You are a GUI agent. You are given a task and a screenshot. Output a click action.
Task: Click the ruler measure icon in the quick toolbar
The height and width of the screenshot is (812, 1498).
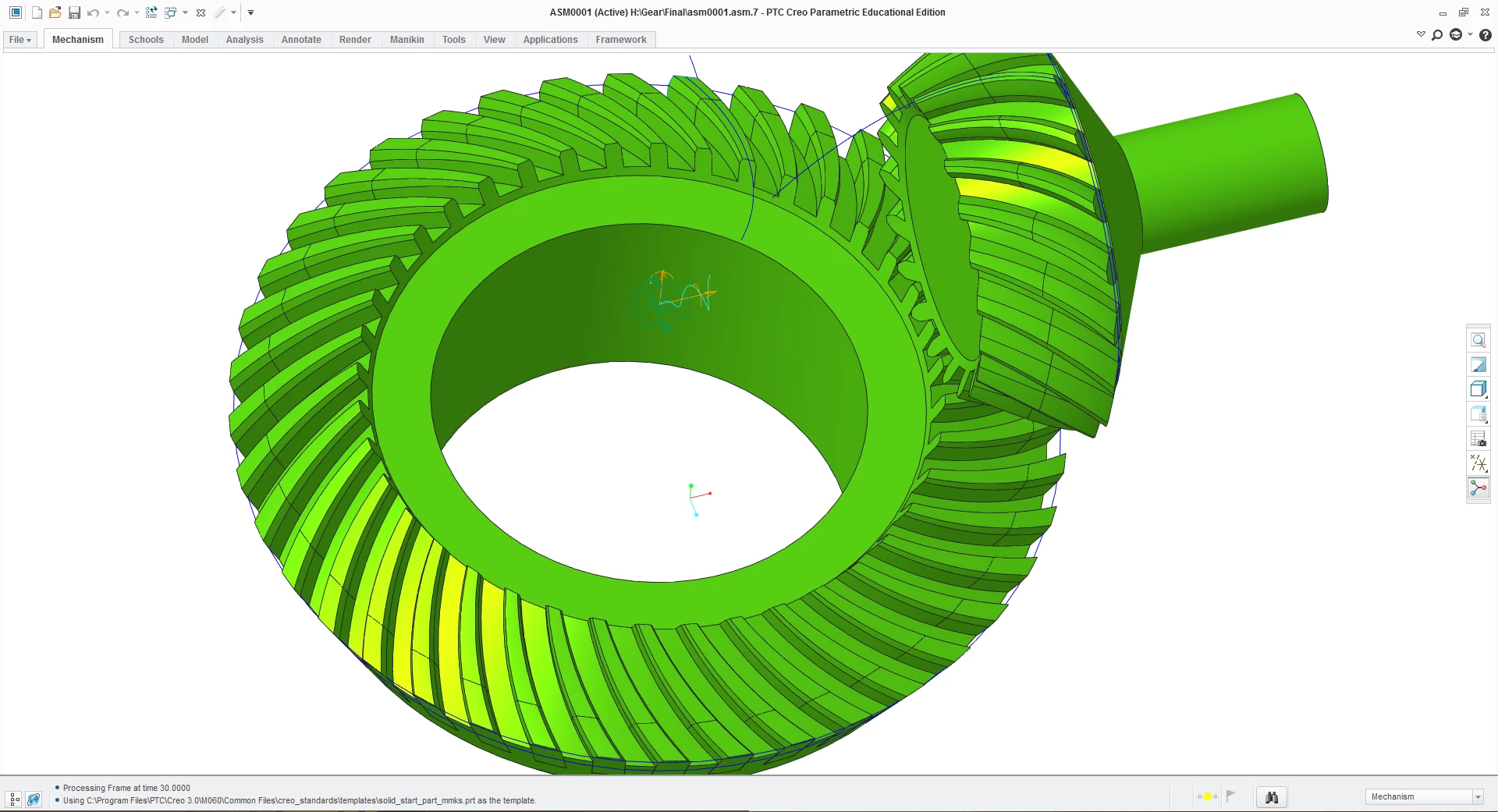pyautogui.click(x=219, y=12)
